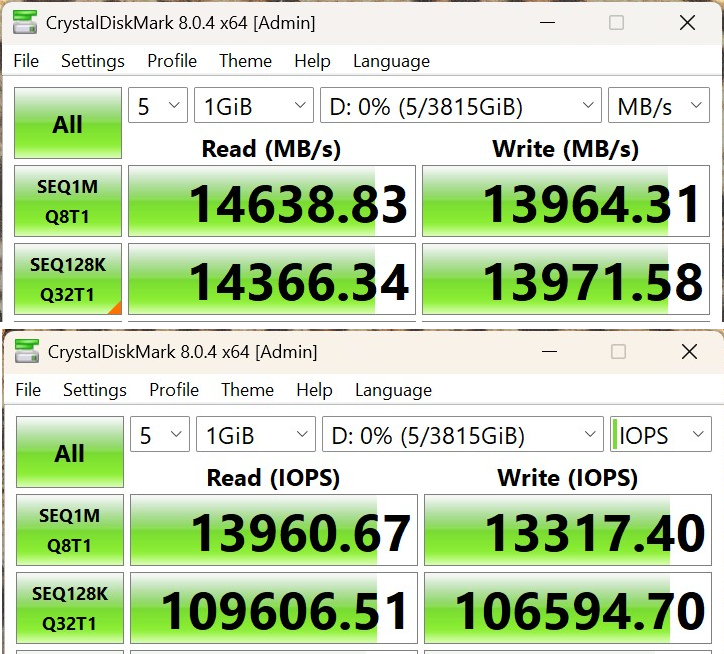The image size is (724, 654).
Task: Click read result 14638.83
Action: 272,201
